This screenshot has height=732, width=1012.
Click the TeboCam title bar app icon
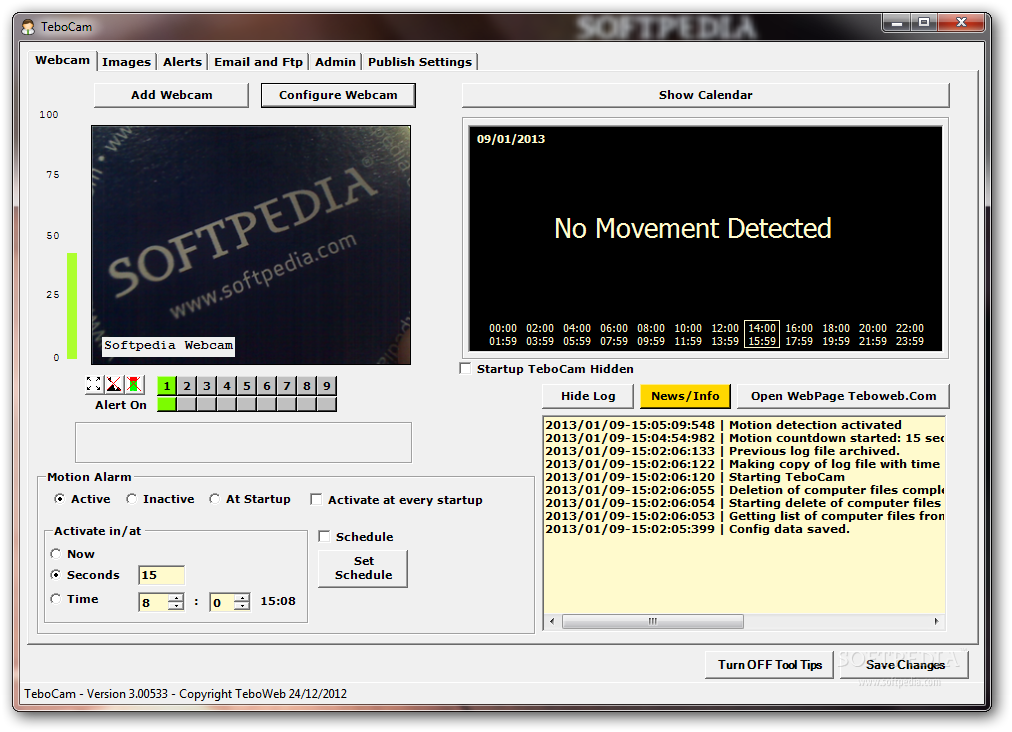(28, 27)
